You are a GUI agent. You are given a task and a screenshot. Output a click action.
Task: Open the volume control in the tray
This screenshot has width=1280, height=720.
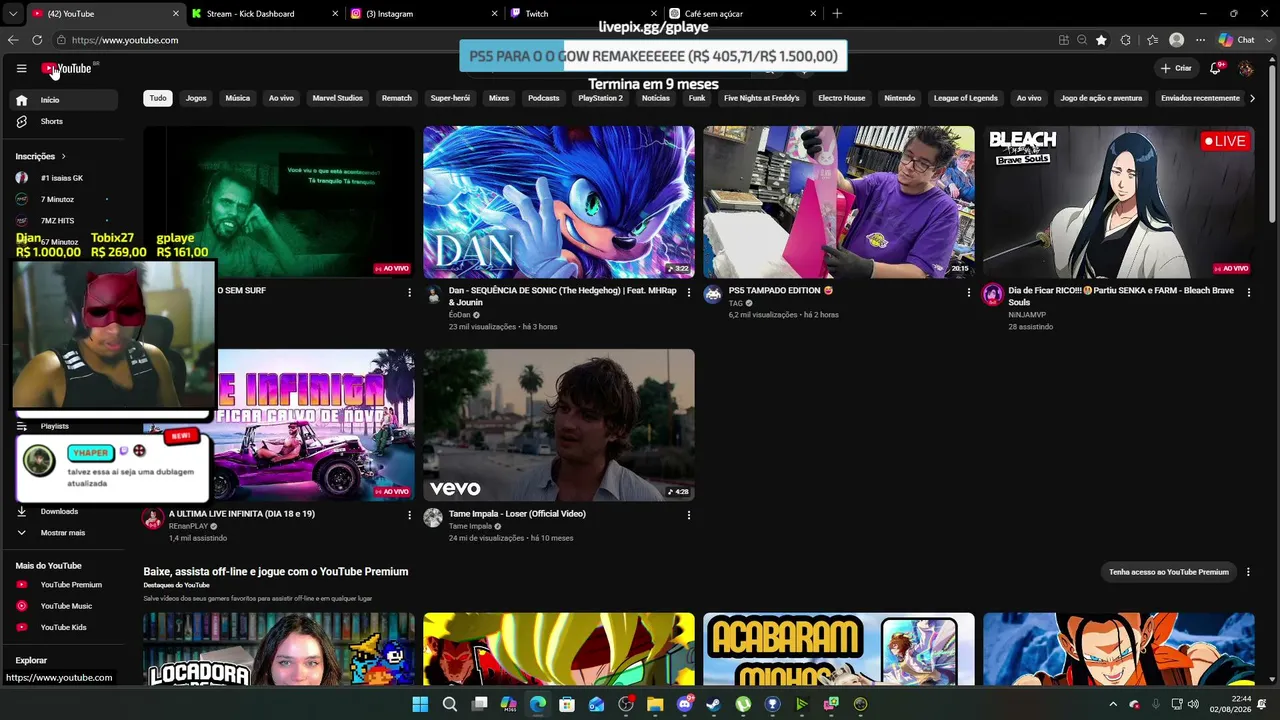1193,704
